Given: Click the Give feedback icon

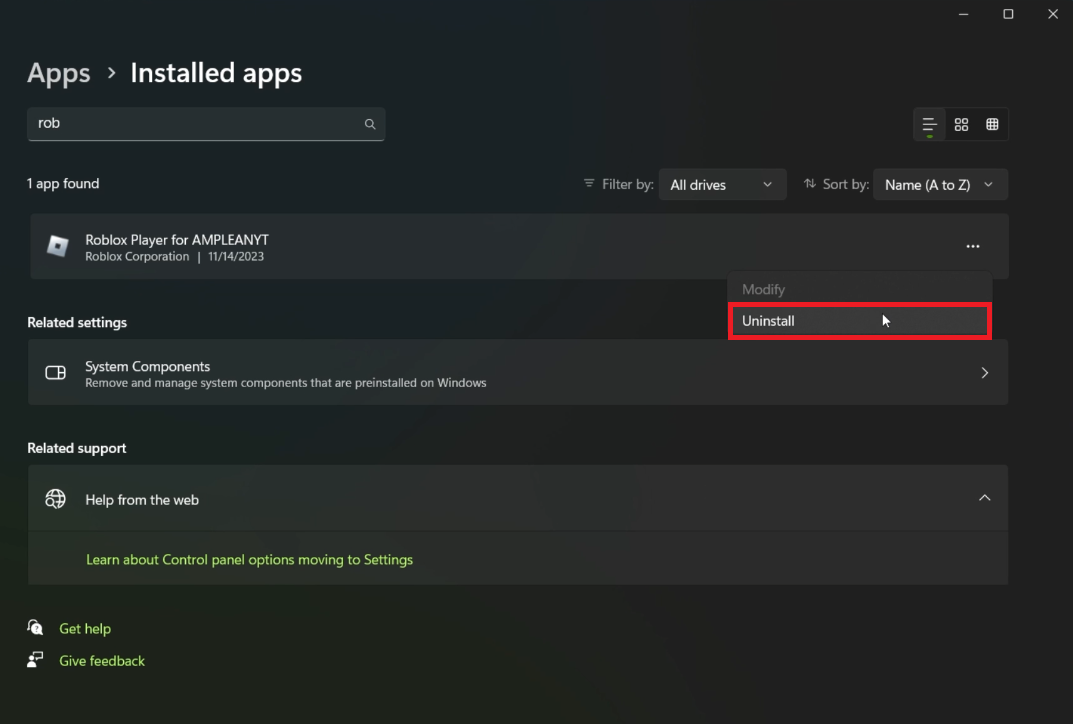Looking at the screenshot, I should coord(36,660).
